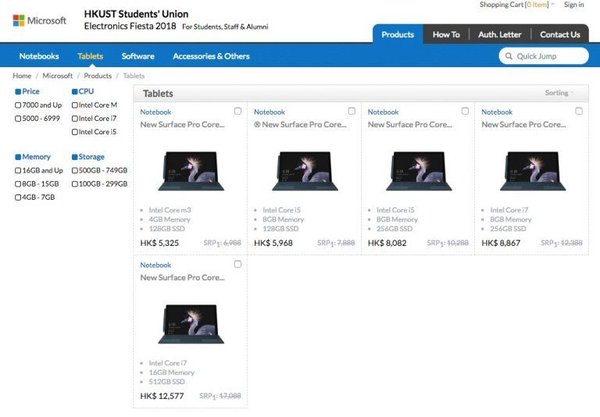Click the Notebook label on the HK$ 8,082 card
The image size is (600, 417).
(x=383, y=112)
